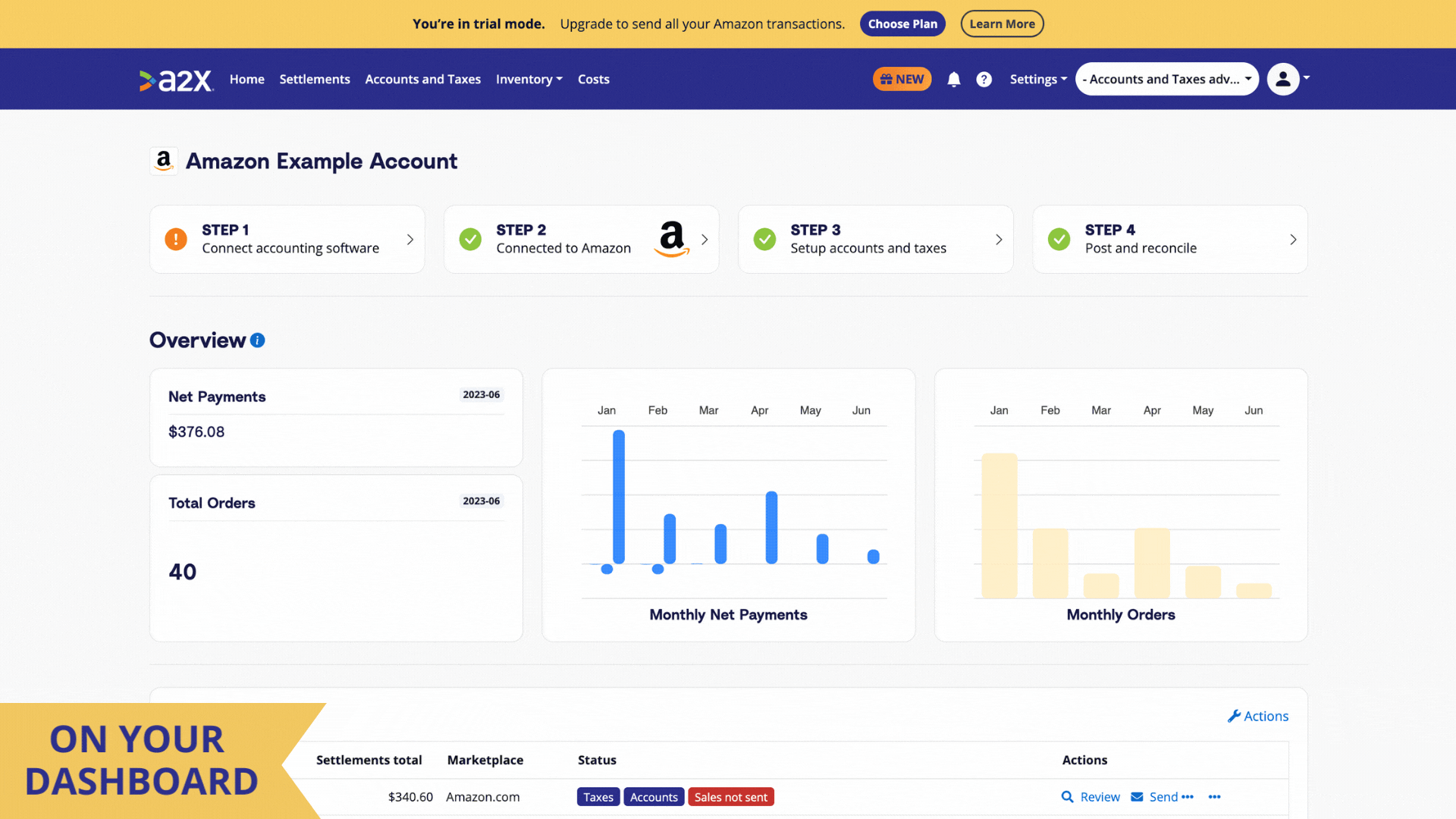The width and height of the screenshot is (1456, 819).
Task: Open the help question mark icon
Action: [x=984, y=80]
